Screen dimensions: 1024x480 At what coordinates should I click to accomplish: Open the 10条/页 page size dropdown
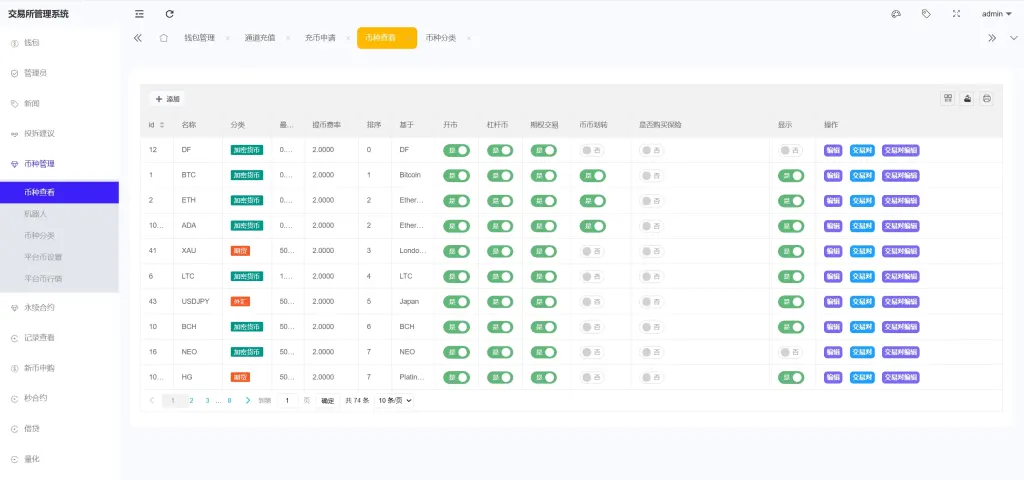coord(394,400)
